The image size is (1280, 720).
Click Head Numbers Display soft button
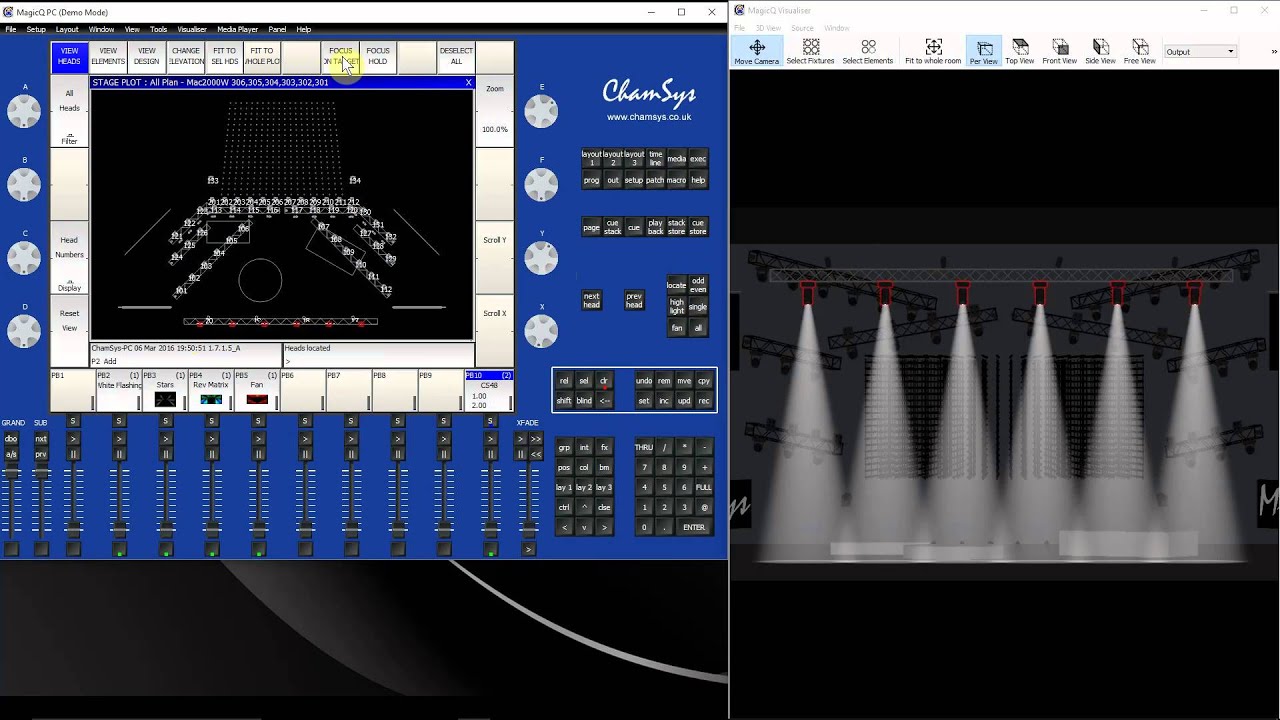(69, 258)
